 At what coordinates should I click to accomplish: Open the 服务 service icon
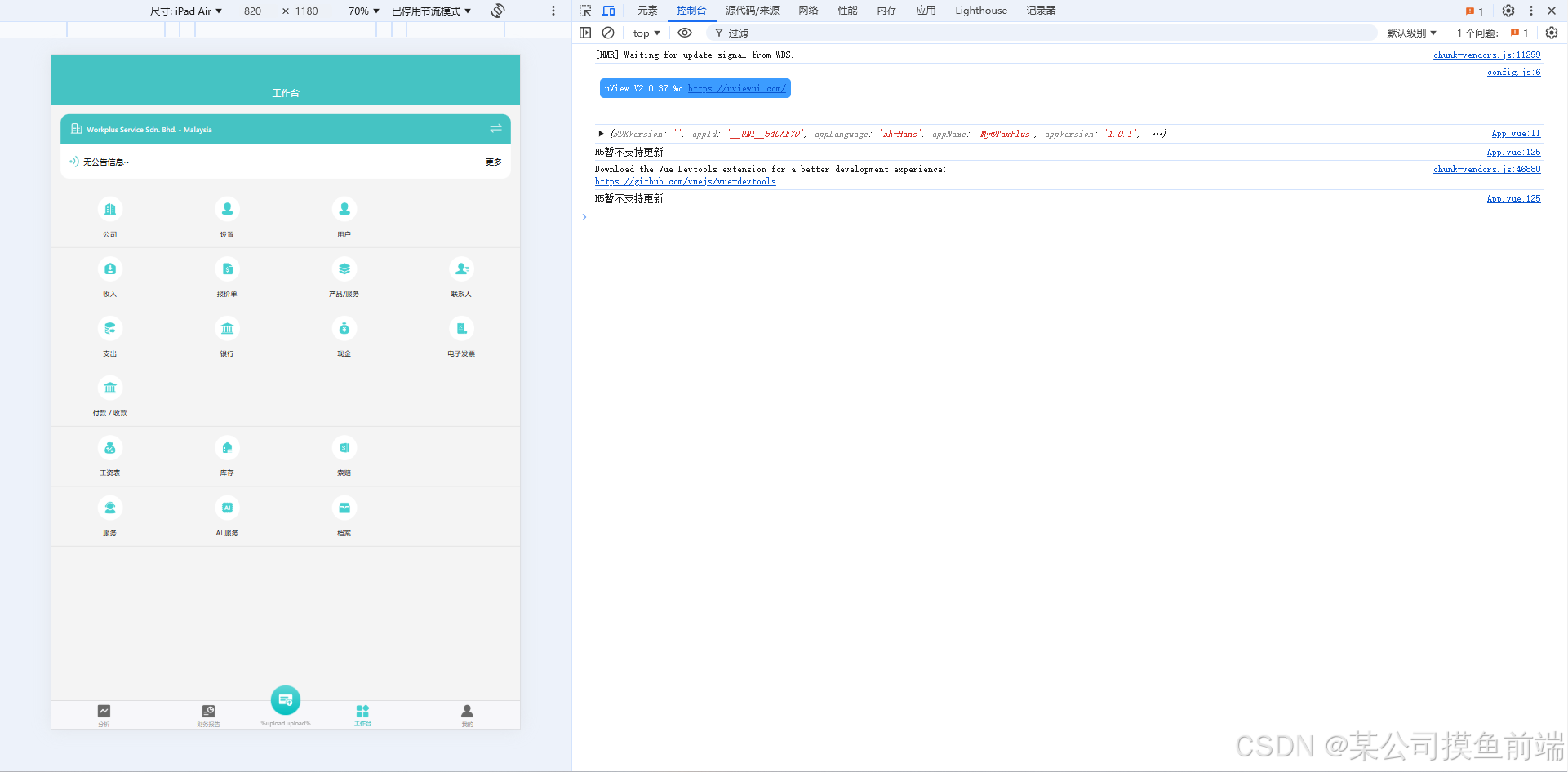(110, 508)
